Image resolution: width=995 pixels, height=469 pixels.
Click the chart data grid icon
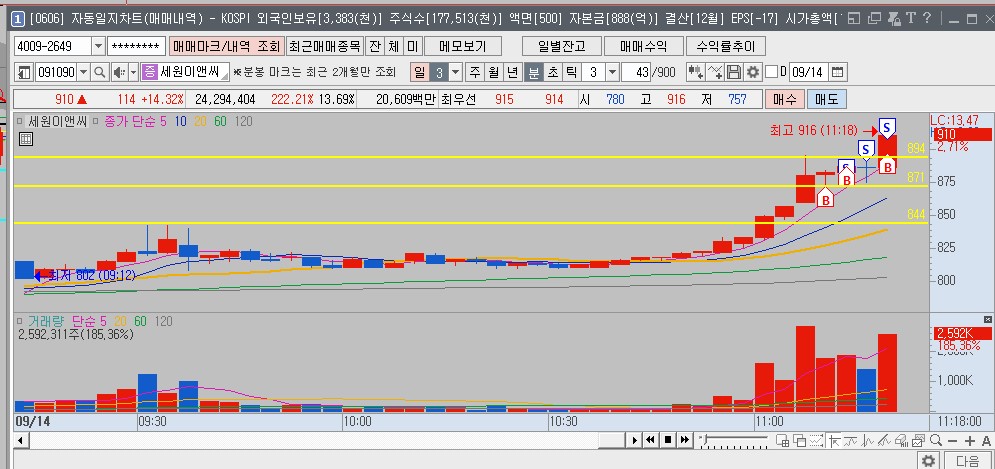[26, 139]
